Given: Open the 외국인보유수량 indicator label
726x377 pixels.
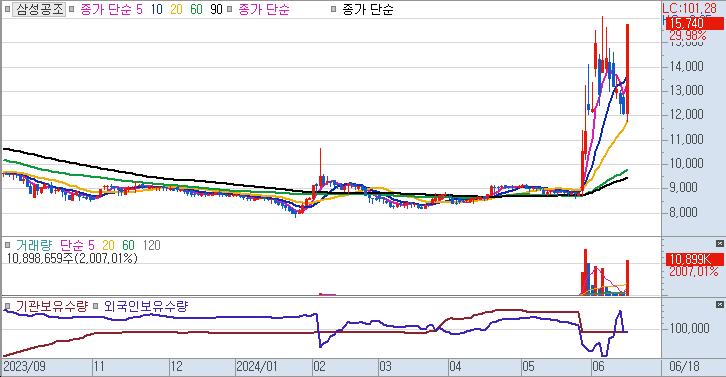Looking at the screenshot, I should click(x=146, y=306).
